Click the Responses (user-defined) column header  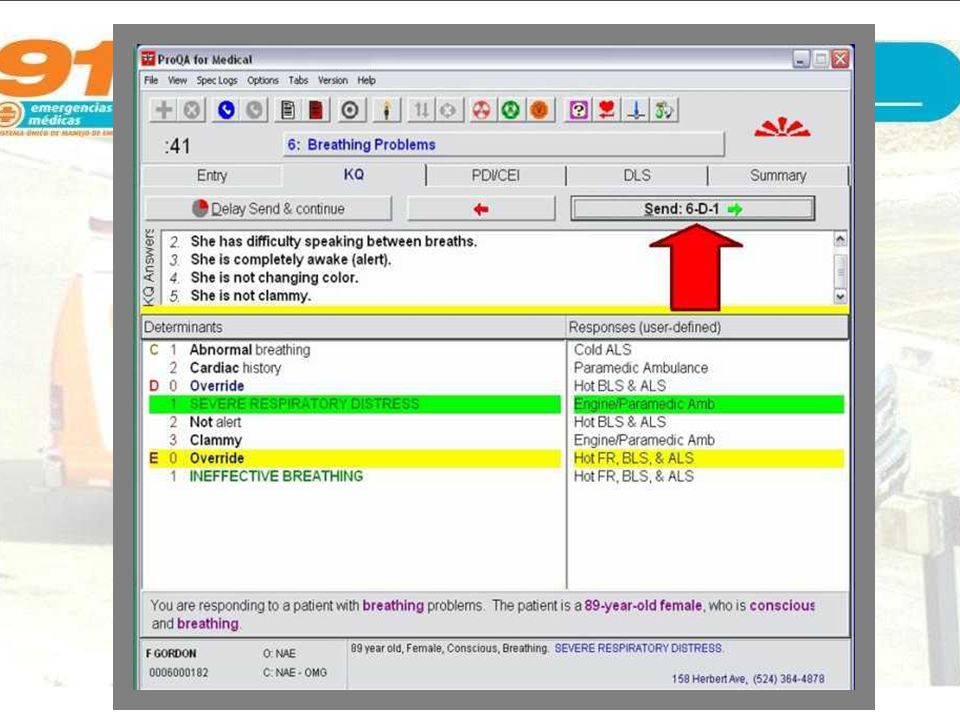[707, 327]
